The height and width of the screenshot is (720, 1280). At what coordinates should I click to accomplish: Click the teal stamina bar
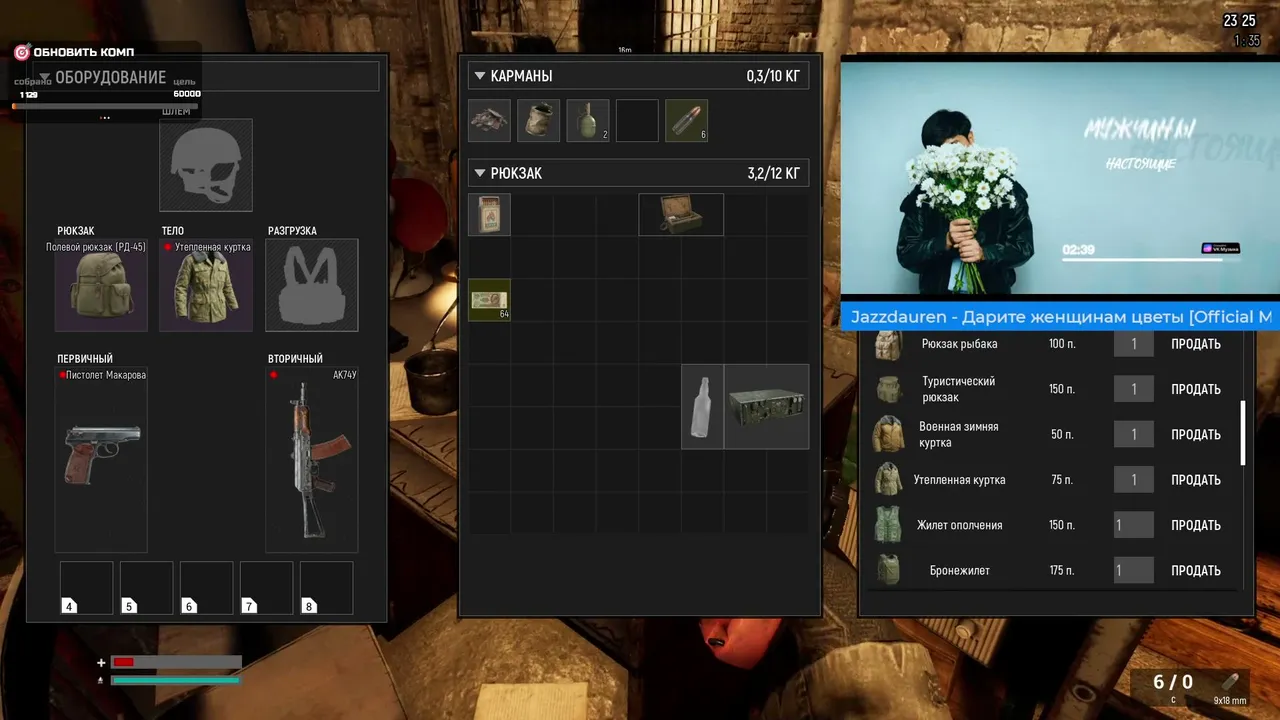[x=176, y=681]
